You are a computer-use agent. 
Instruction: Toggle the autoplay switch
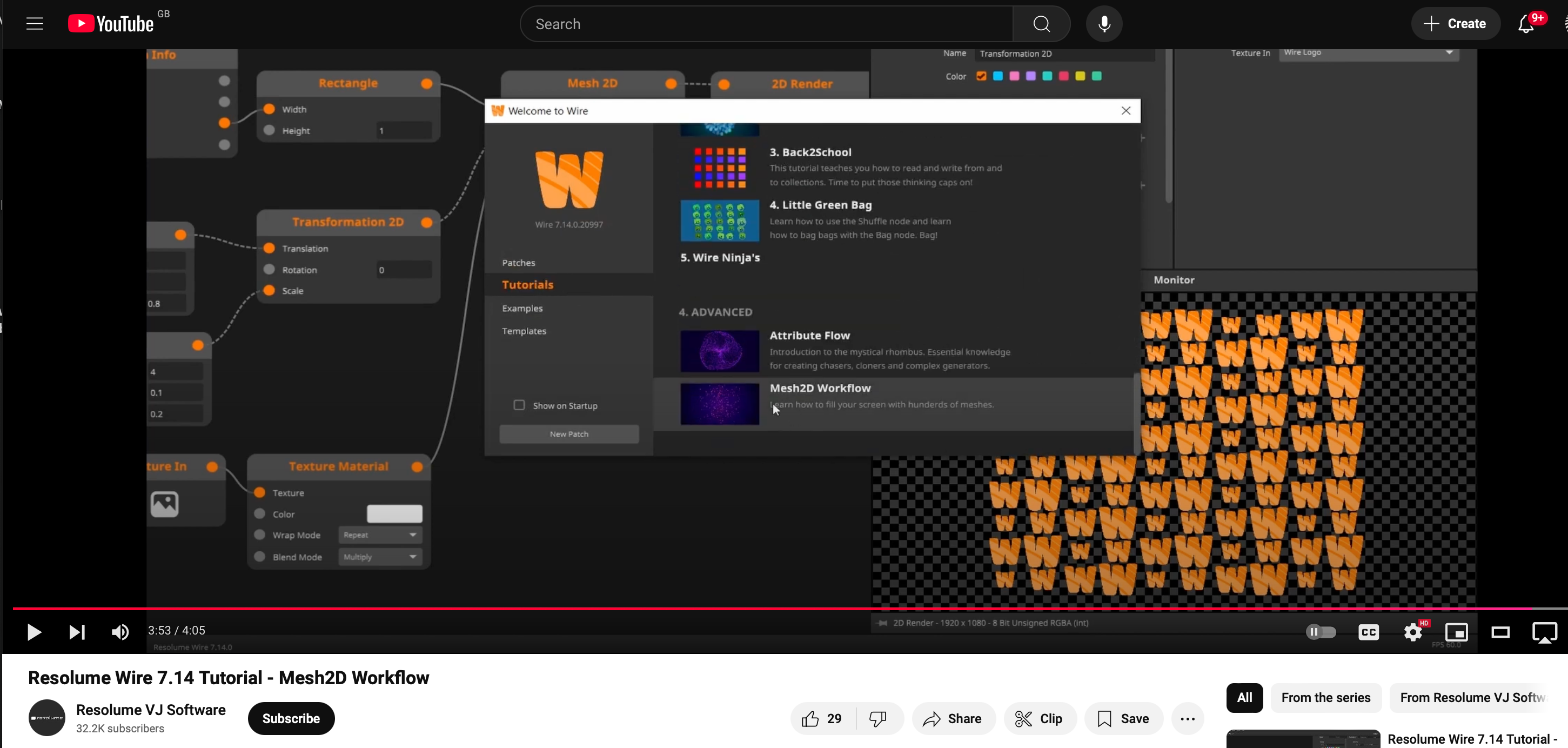pyautogui.click(x=1321, y=632)
